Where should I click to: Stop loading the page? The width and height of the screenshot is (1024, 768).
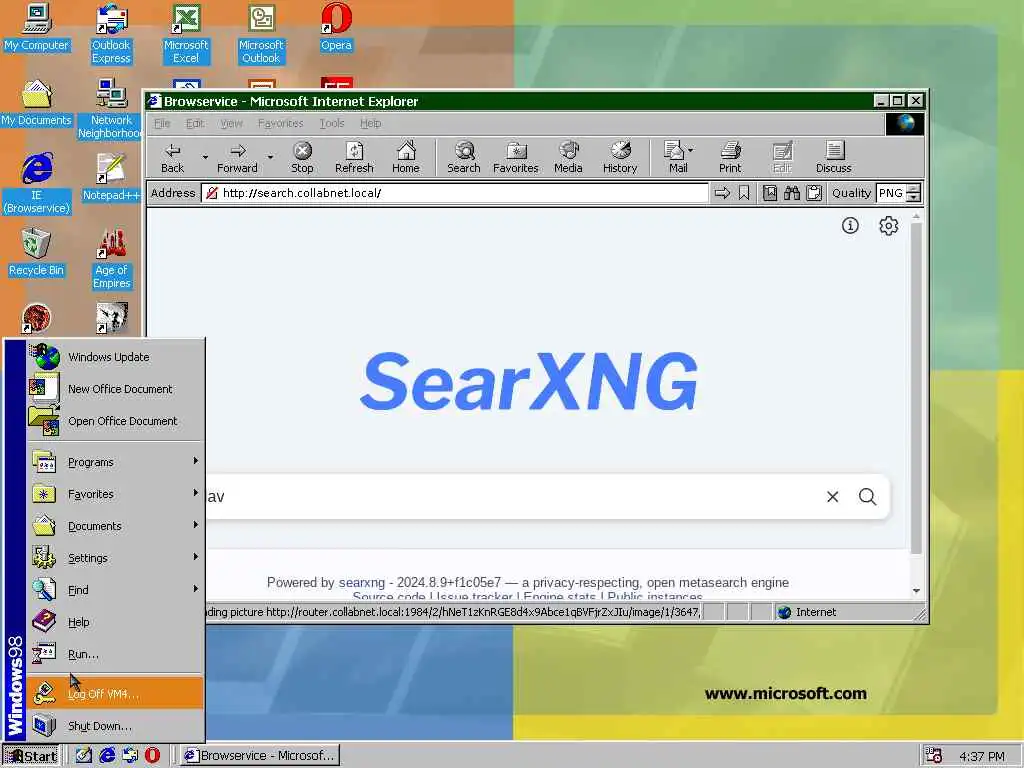point(302,158)
